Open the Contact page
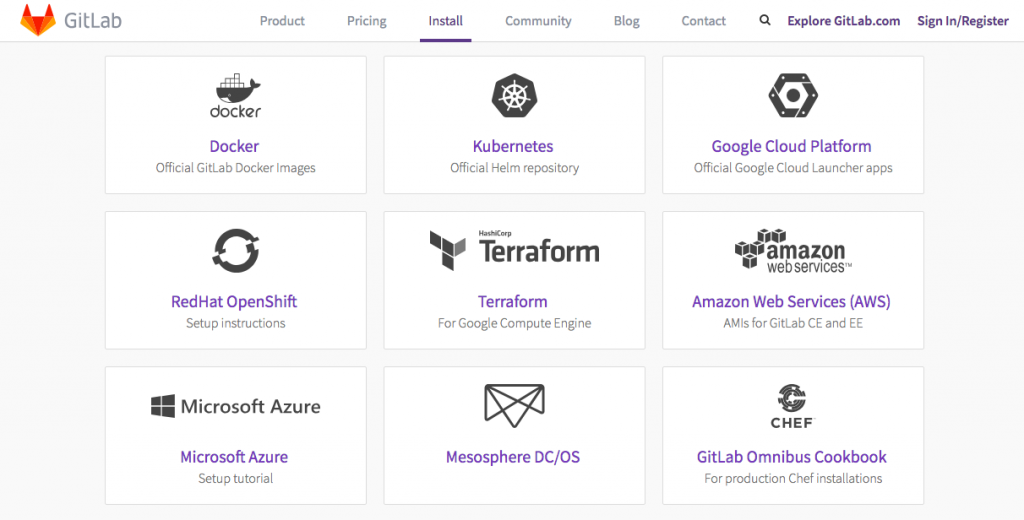1024x520 pixels. 703,21
